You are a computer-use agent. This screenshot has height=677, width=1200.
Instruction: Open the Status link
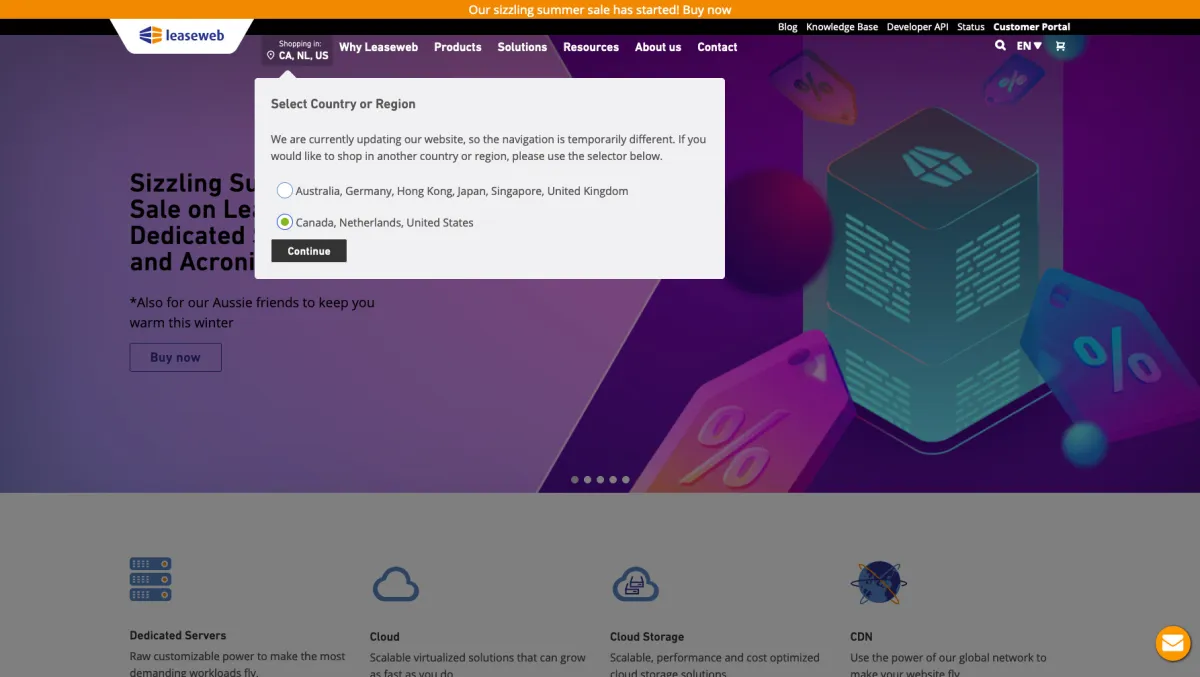pos(971,27)
